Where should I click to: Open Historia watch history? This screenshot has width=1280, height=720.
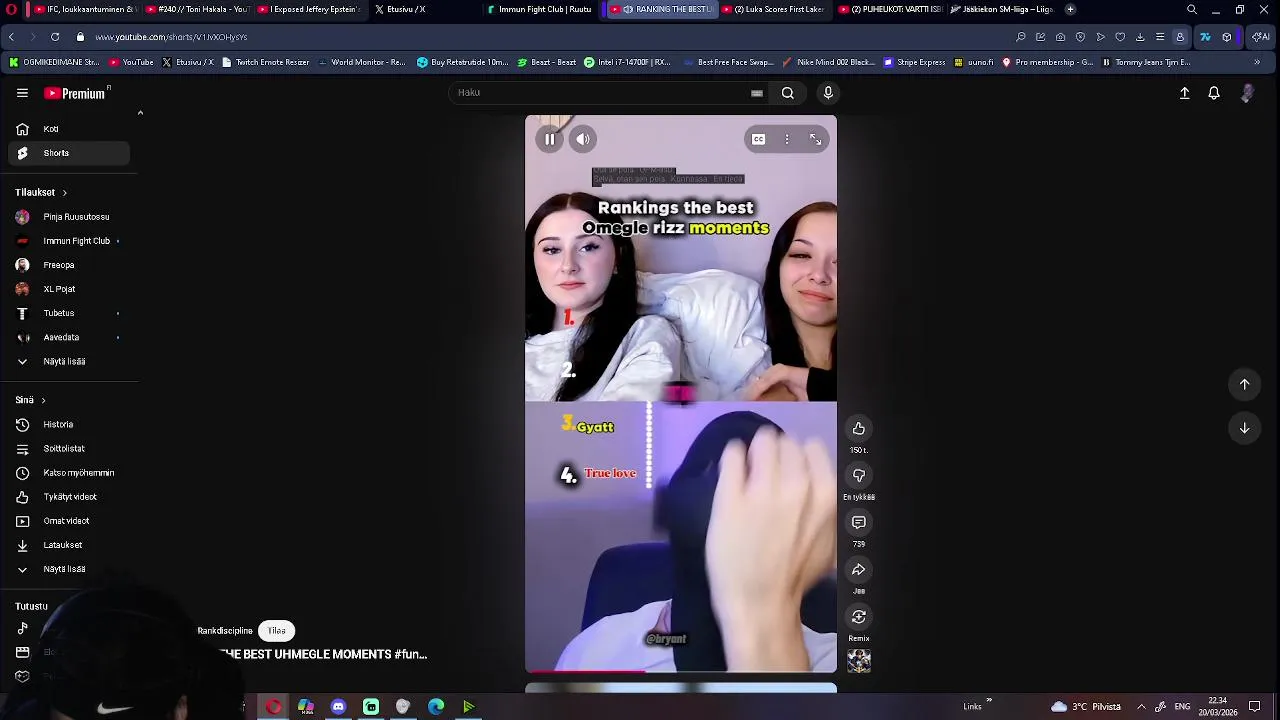(x=69, y=424)
